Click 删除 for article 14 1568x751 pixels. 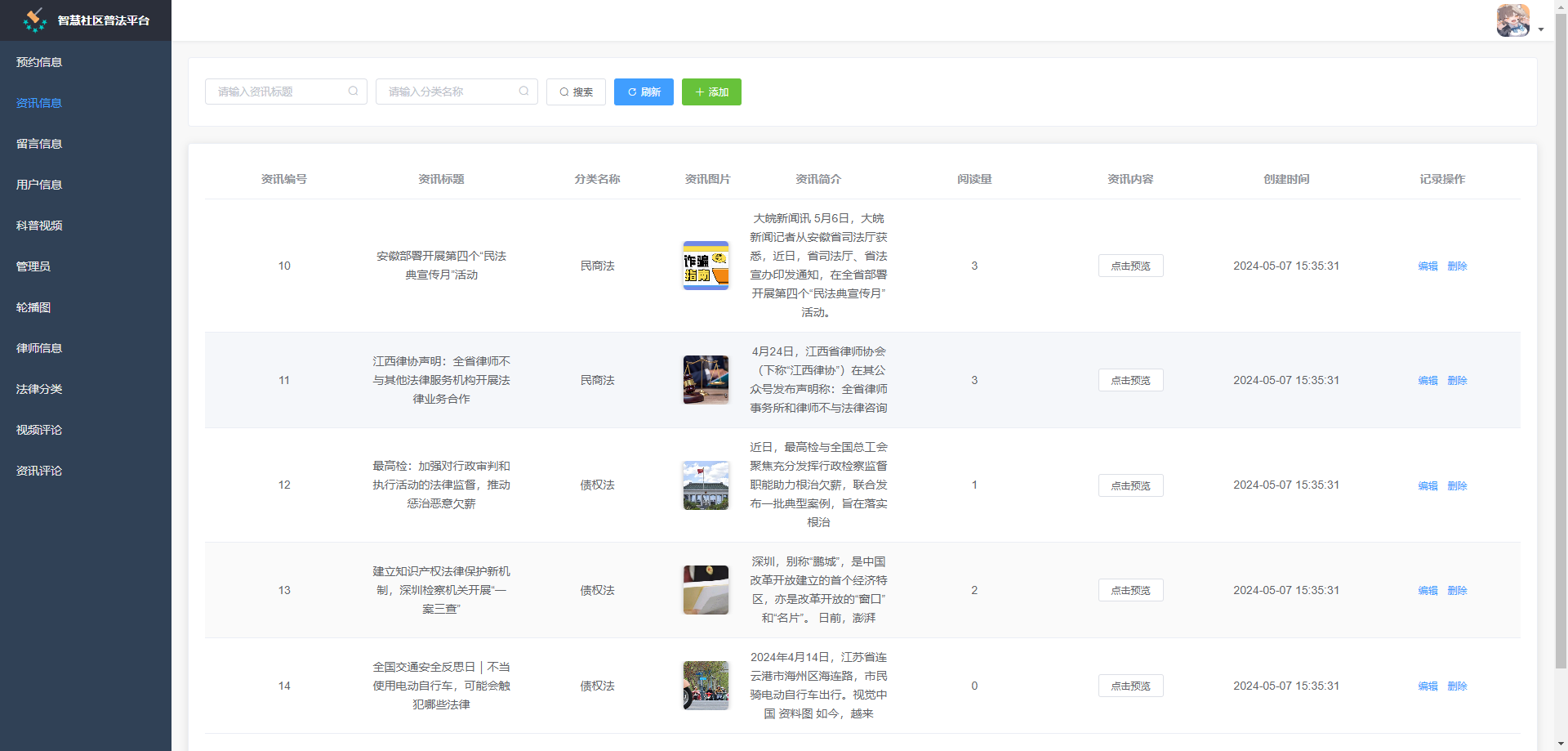coord(1458,686)
